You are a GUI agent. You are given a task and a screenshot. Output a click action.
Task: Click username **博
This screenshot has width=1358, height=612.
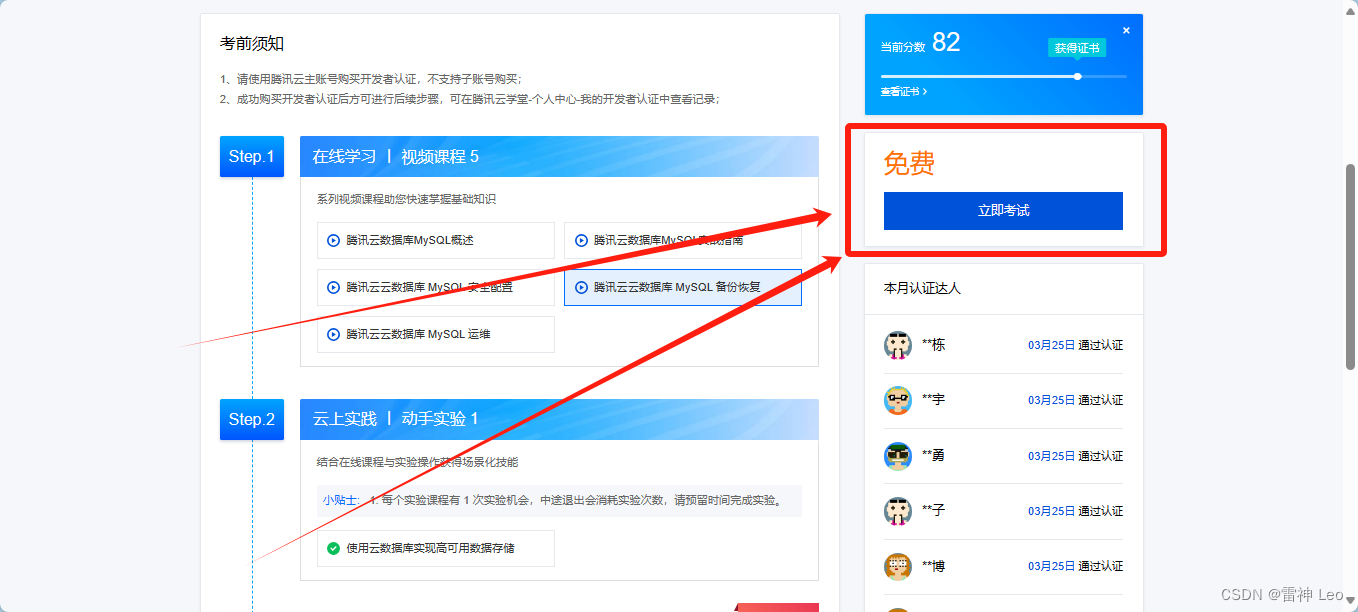tap(933, 567)
